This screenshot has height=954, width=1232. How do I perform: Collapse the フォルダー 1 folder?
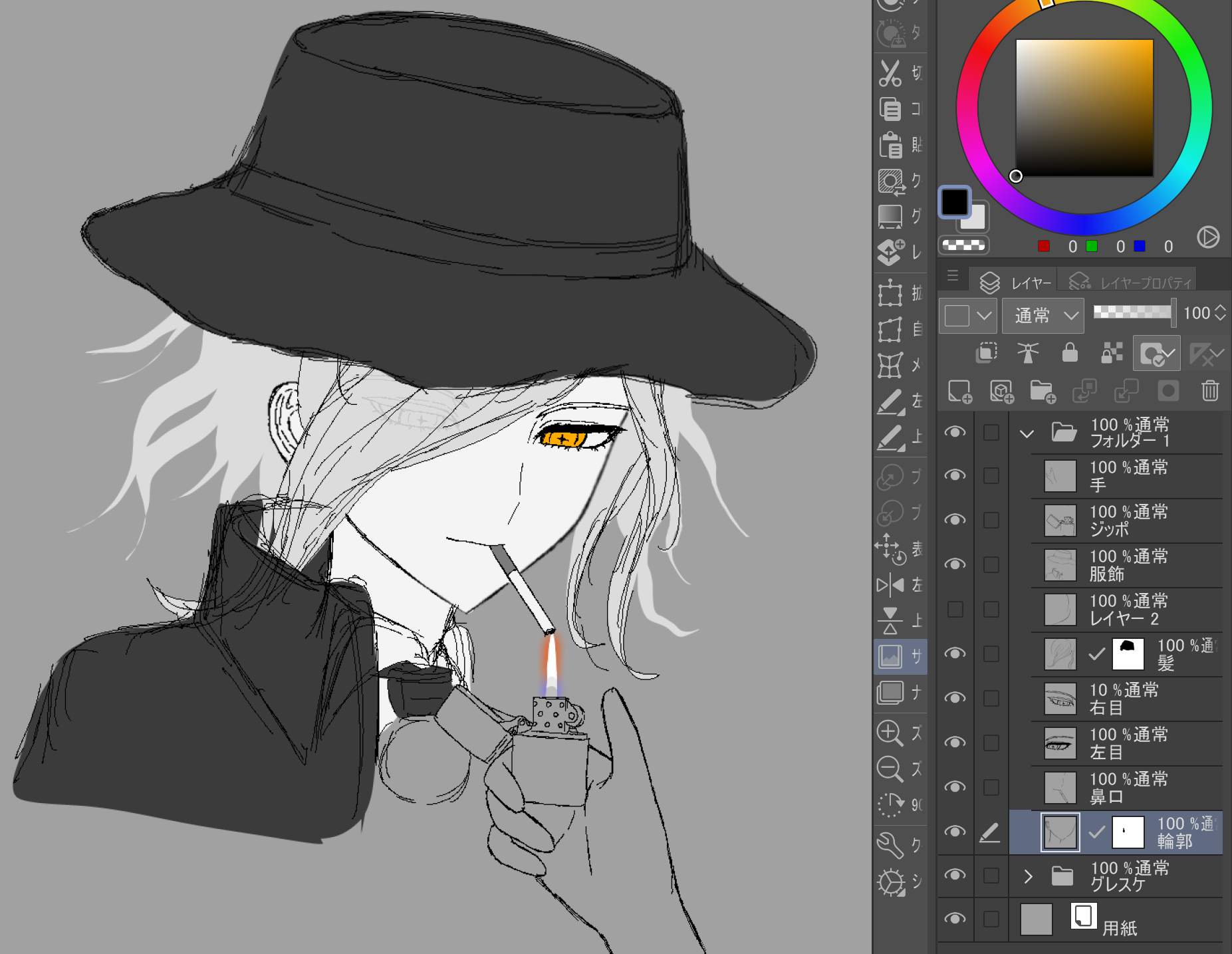pos(1027,434)
